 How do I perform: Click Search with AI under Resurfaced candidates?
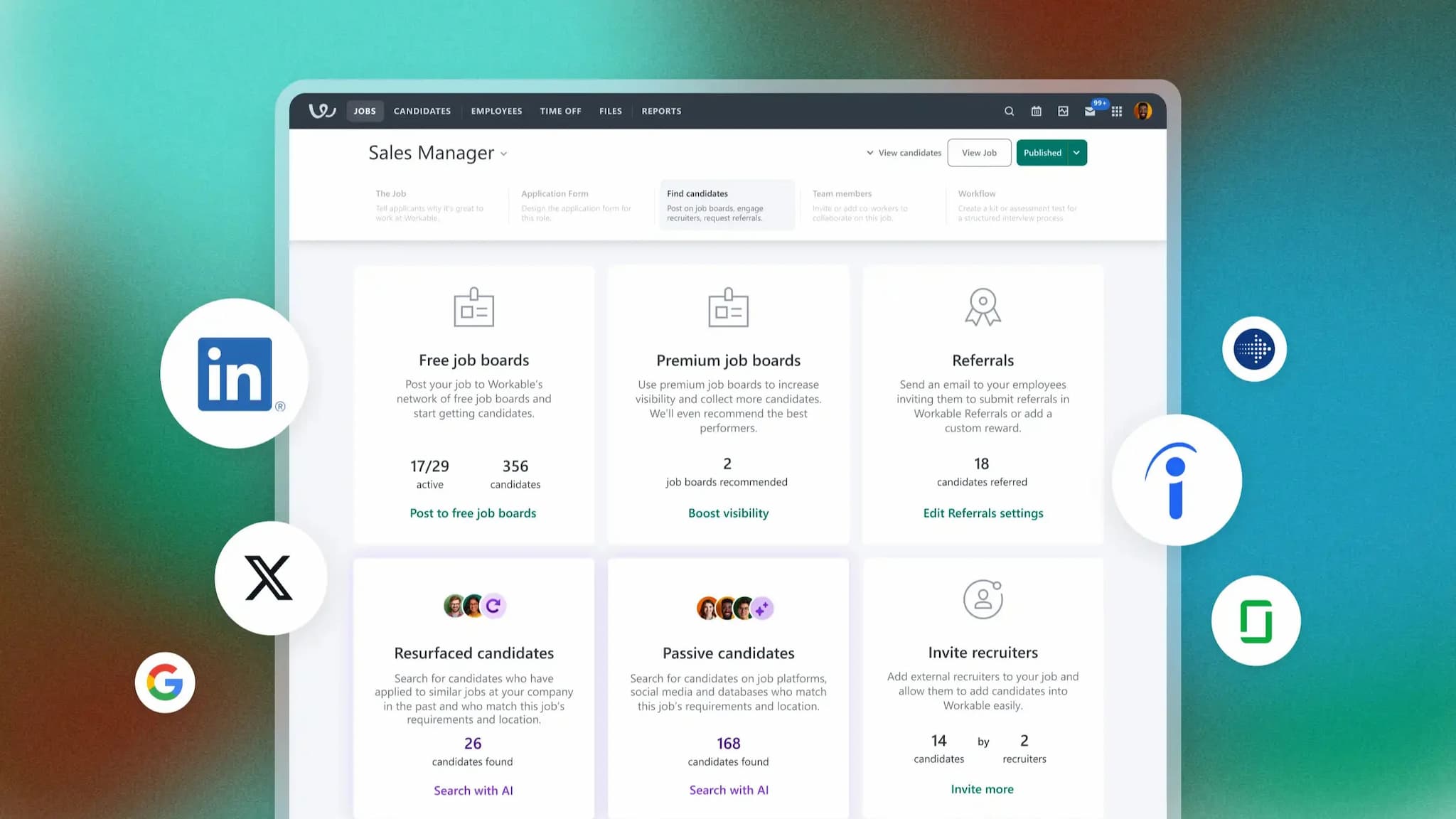point(473,791)
